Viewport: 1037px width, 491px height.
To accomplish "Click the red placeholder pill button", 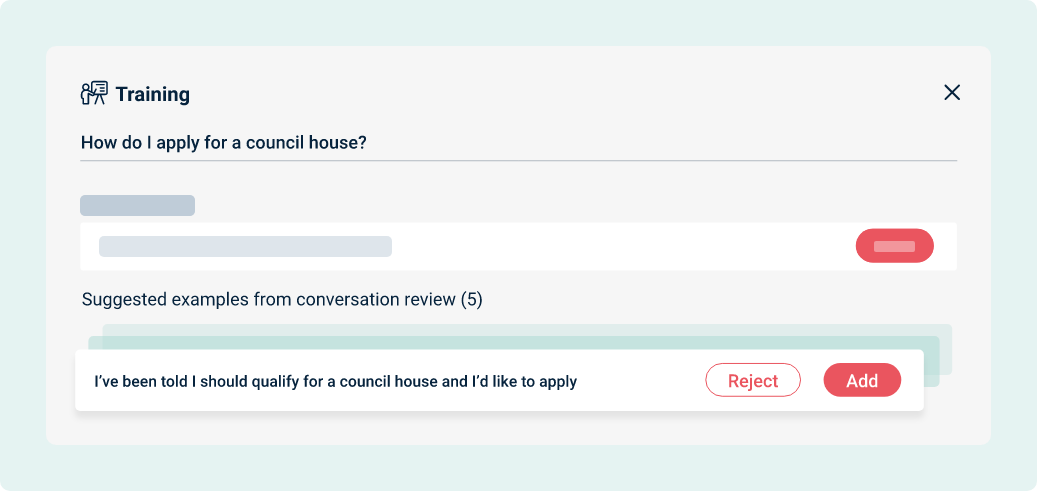I will coord(894,246).
